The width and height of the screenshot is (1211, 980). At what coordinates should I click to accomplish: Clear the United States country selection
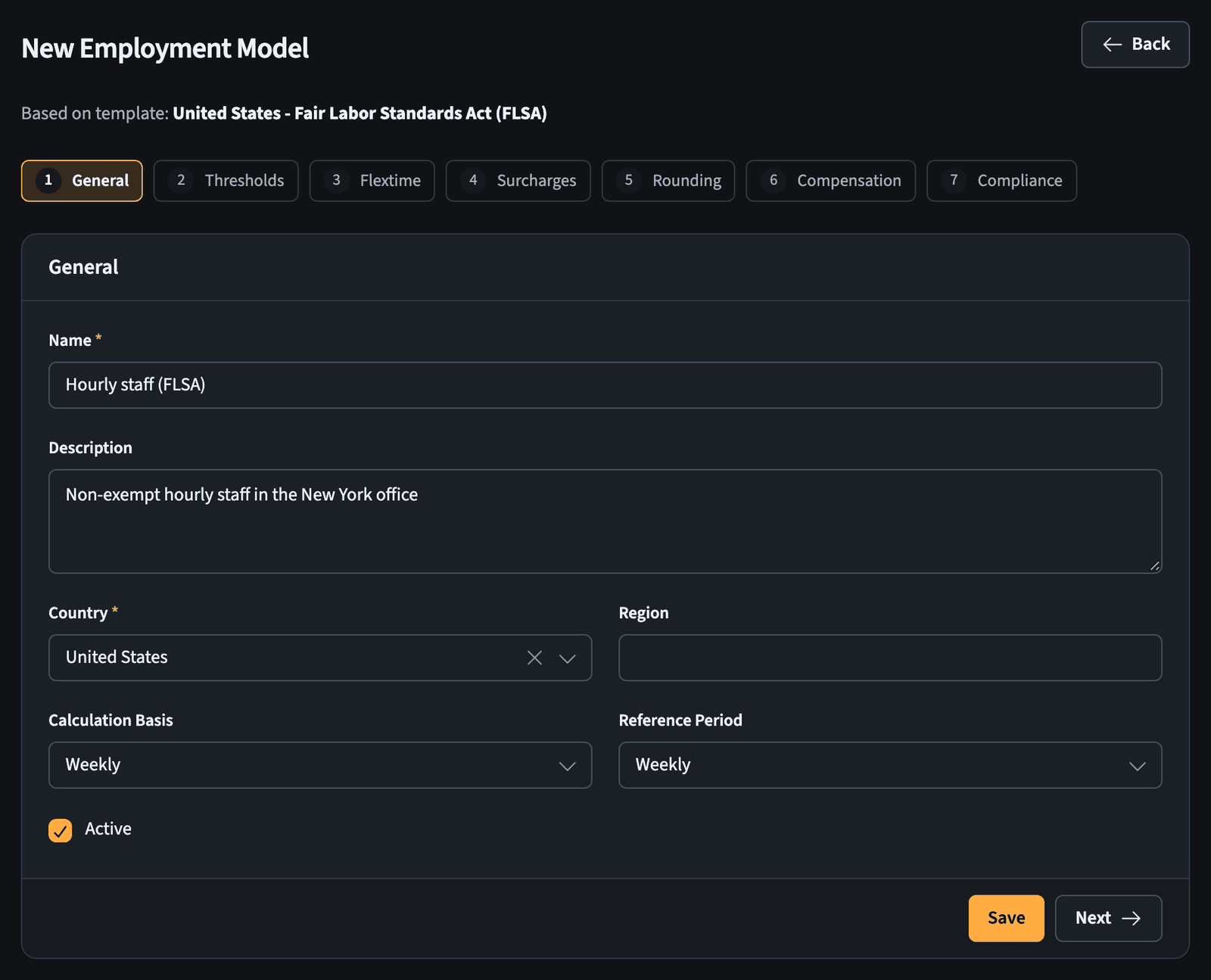(534, 658)
